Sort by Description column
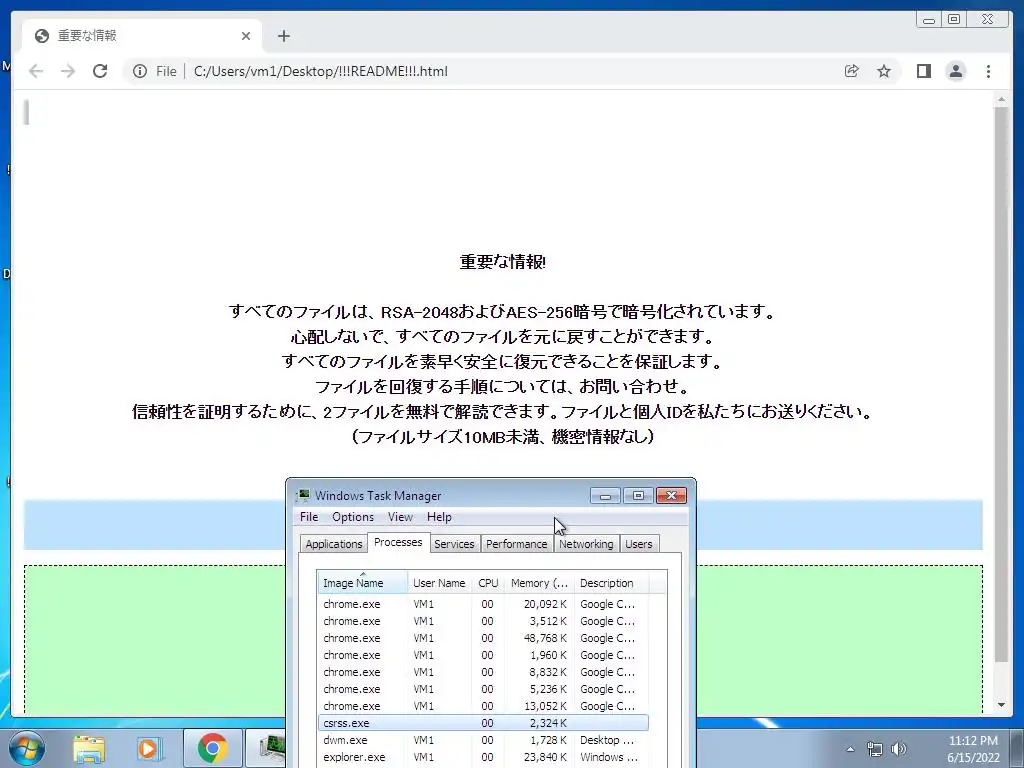Image resolution: width=1024 pixels, height=768 pixels. tap(611, 583)
